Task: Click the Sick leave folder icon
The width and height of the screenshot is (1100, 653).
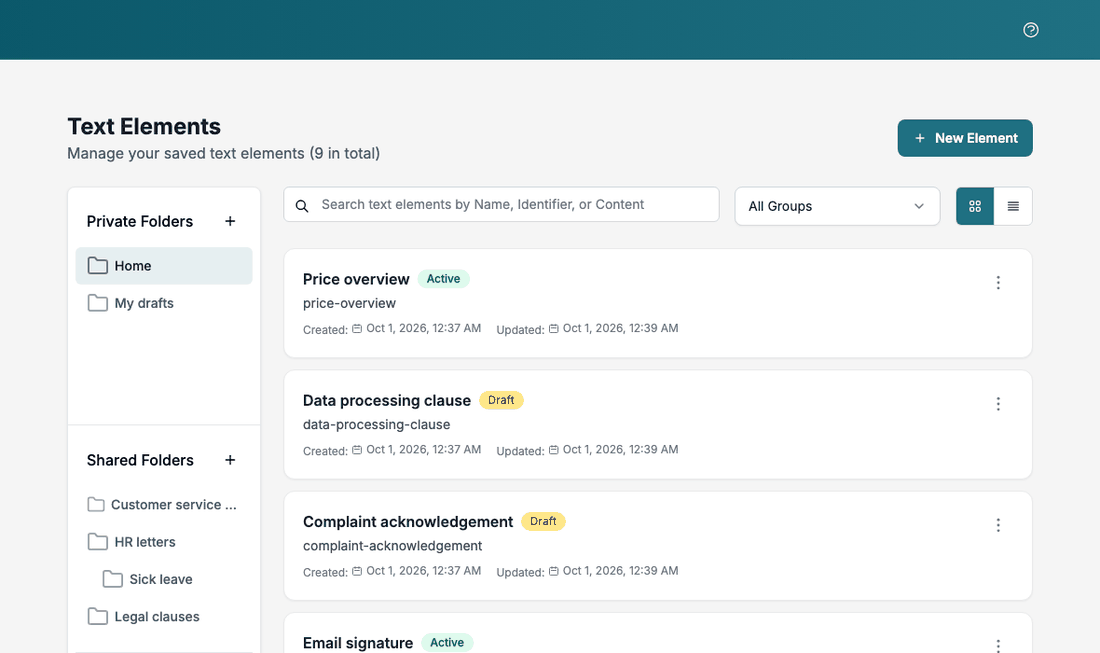Action: [x=112, y=579]
